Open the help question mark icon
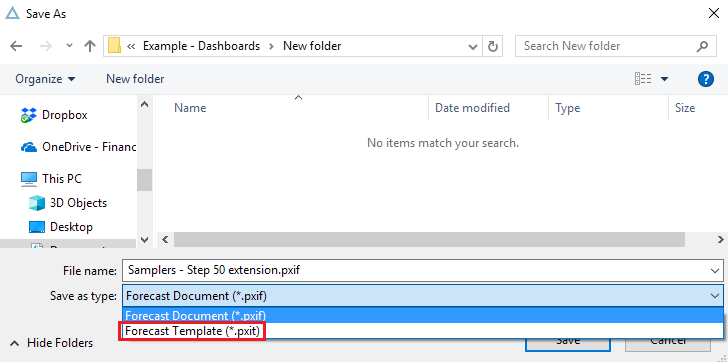The height and width of the screenshot is (362, 728). tap(706, 79)
